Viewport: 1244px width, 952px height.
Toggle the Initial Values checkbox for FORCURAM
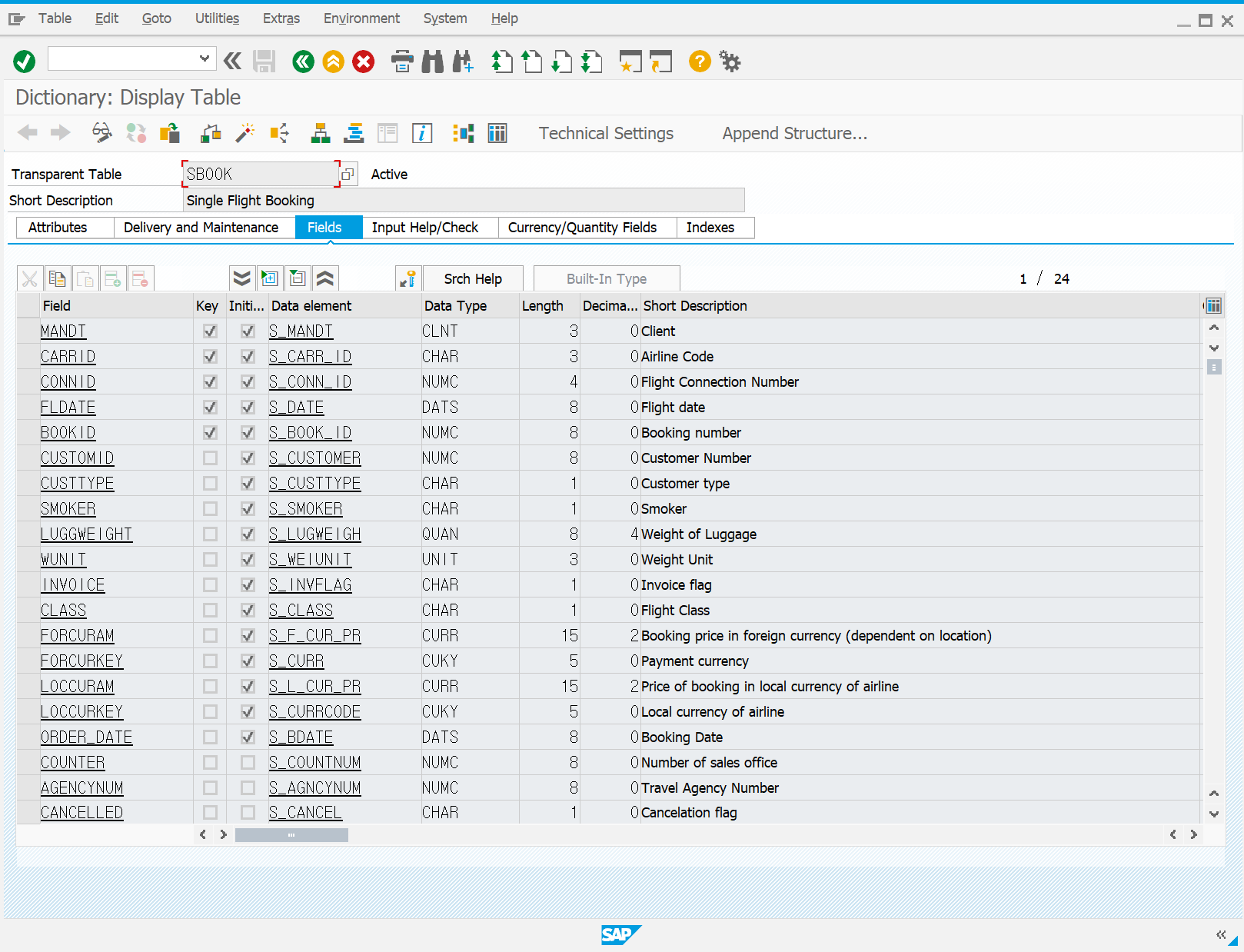tap(248, 636)
